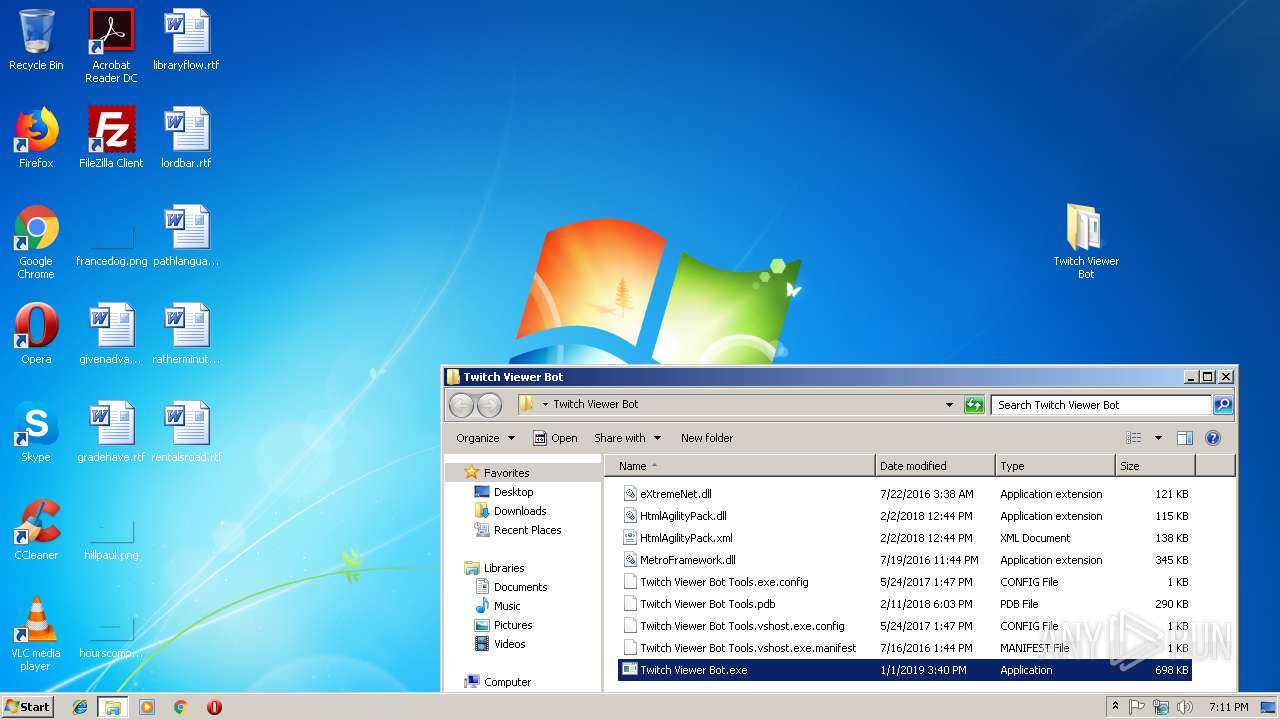Select the pathlangua... desktop document
1280x720 pixels.
coord(186,237)
